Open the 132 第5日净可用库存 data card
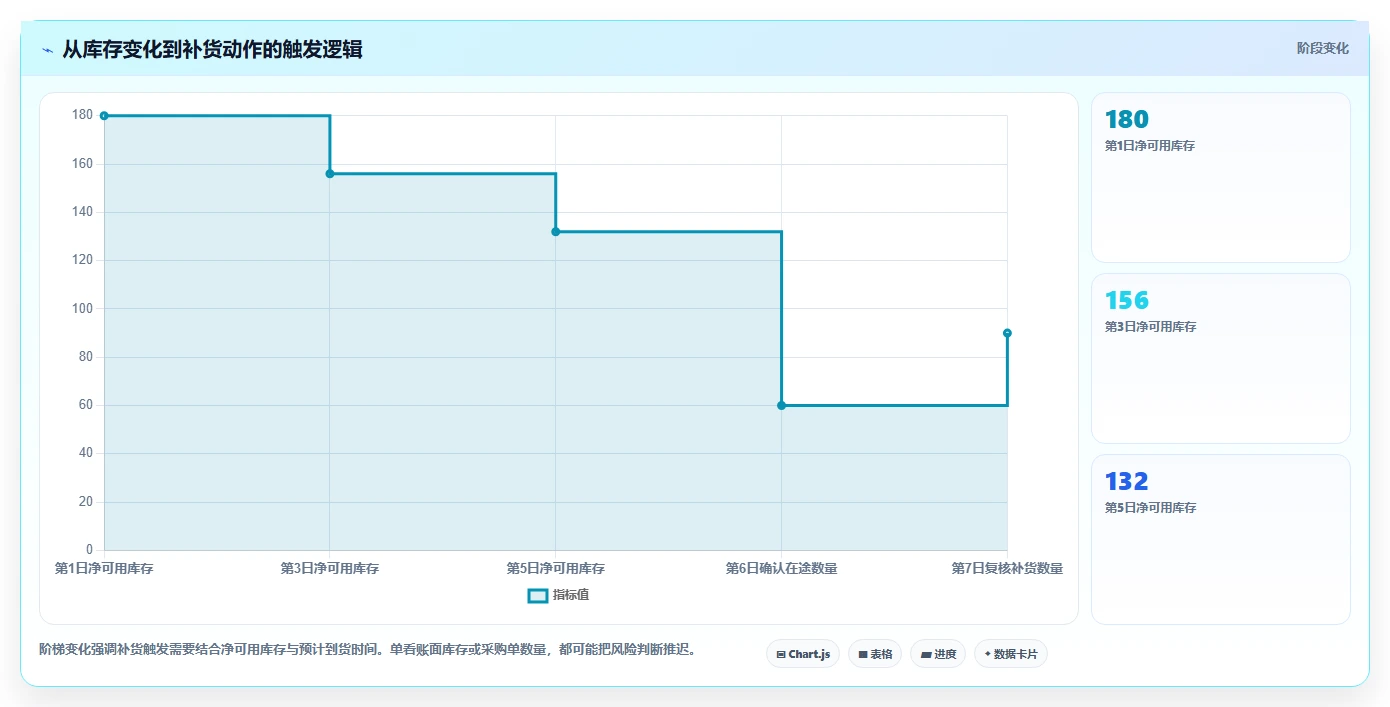 [x=1221, y=540]
